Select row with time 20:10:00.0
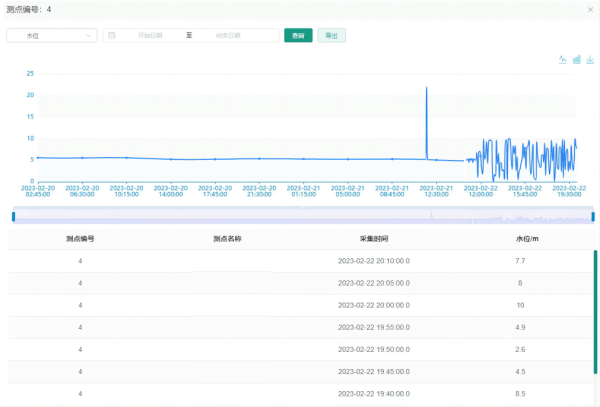The image size is (600, 407). tap(300, 261)
